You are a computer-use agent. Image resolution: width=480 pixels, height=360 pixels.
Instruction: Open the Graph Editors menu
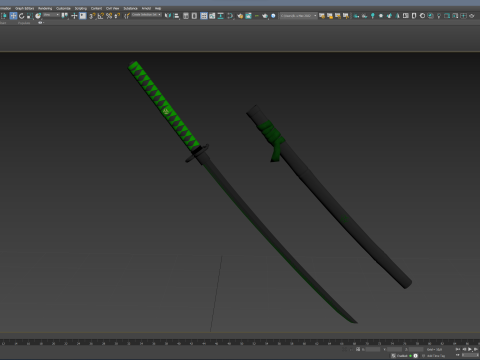(24, 8)
